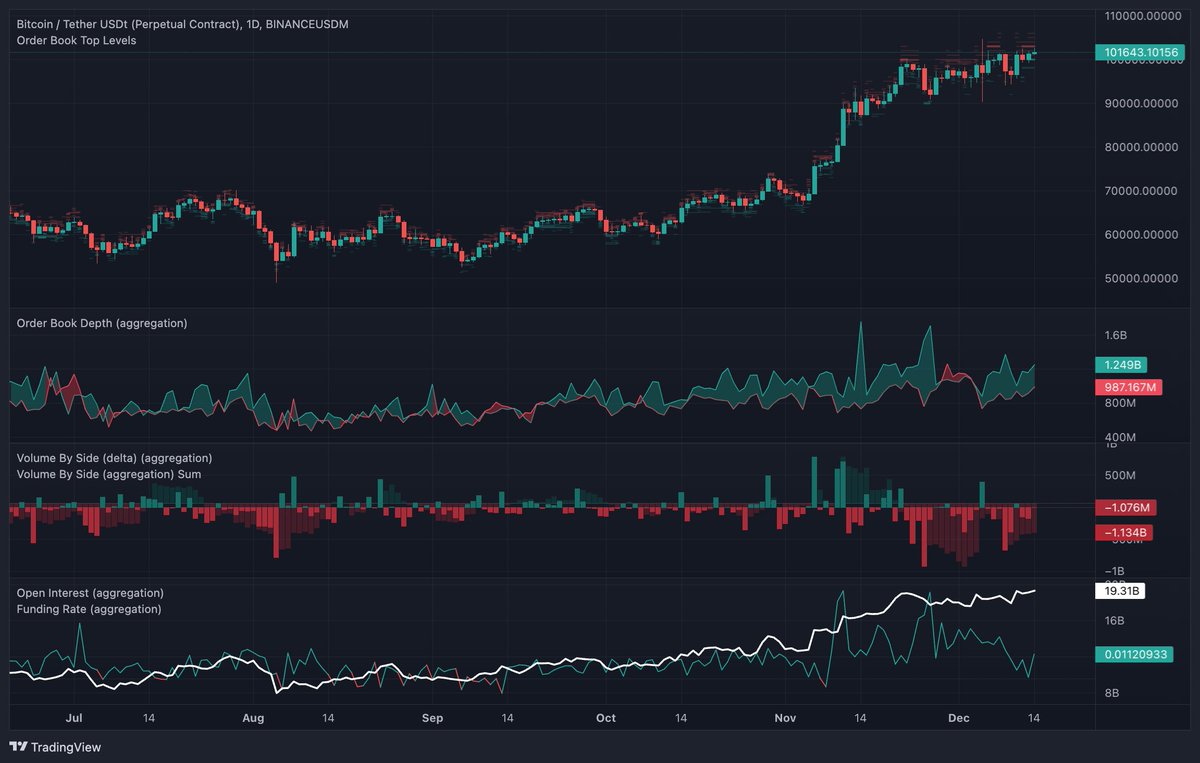
Task: Click the Volume By Side (delta) legend
Action: pos(113,458)
